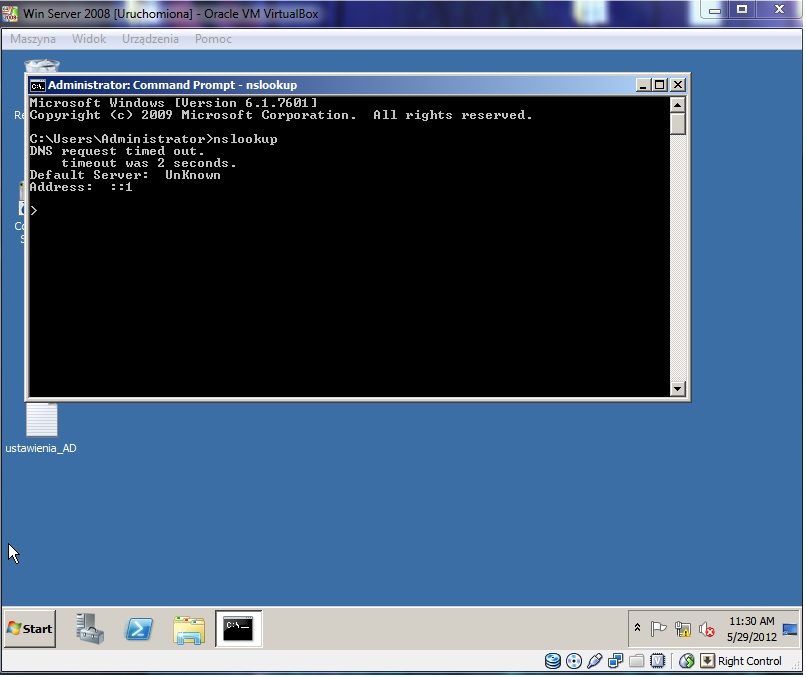806x677 pixels.
Task: Click host key arrow icon
Action: point(707,661)
